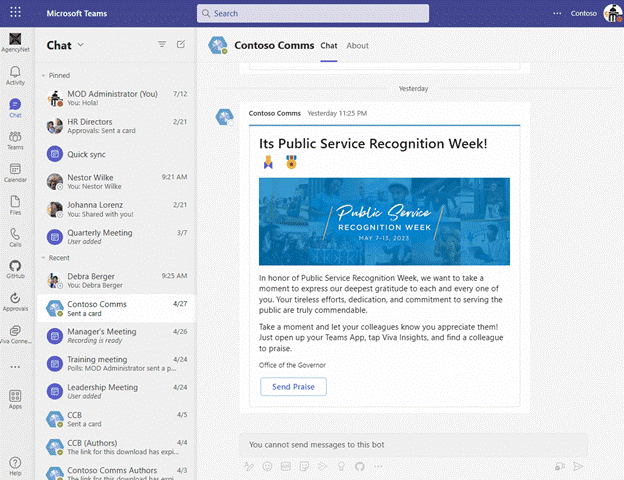
Task: Click the Sticker icon in compose toolbar
Action: click(304, 466)
